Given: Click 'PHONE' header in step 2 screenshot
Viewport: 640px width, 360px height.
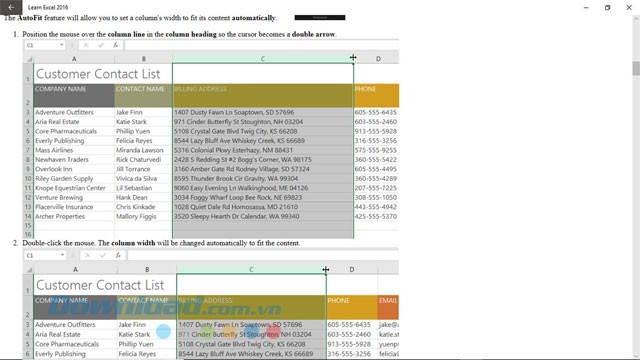Looking at the screenshot, I should tap(352, 307).
